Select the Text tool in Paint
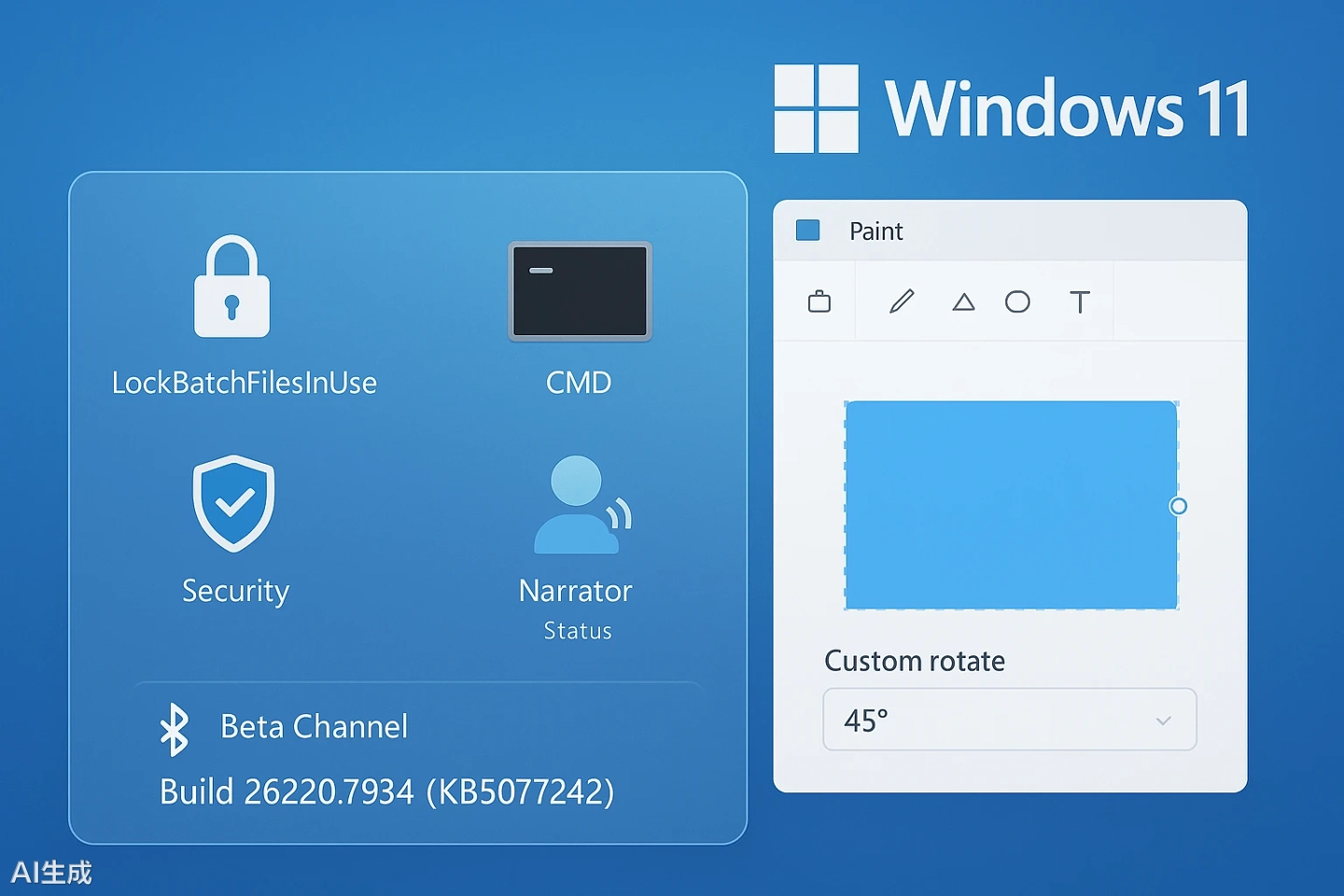Viewport: 1344px width, 896px height. (x=1079, y=301)
